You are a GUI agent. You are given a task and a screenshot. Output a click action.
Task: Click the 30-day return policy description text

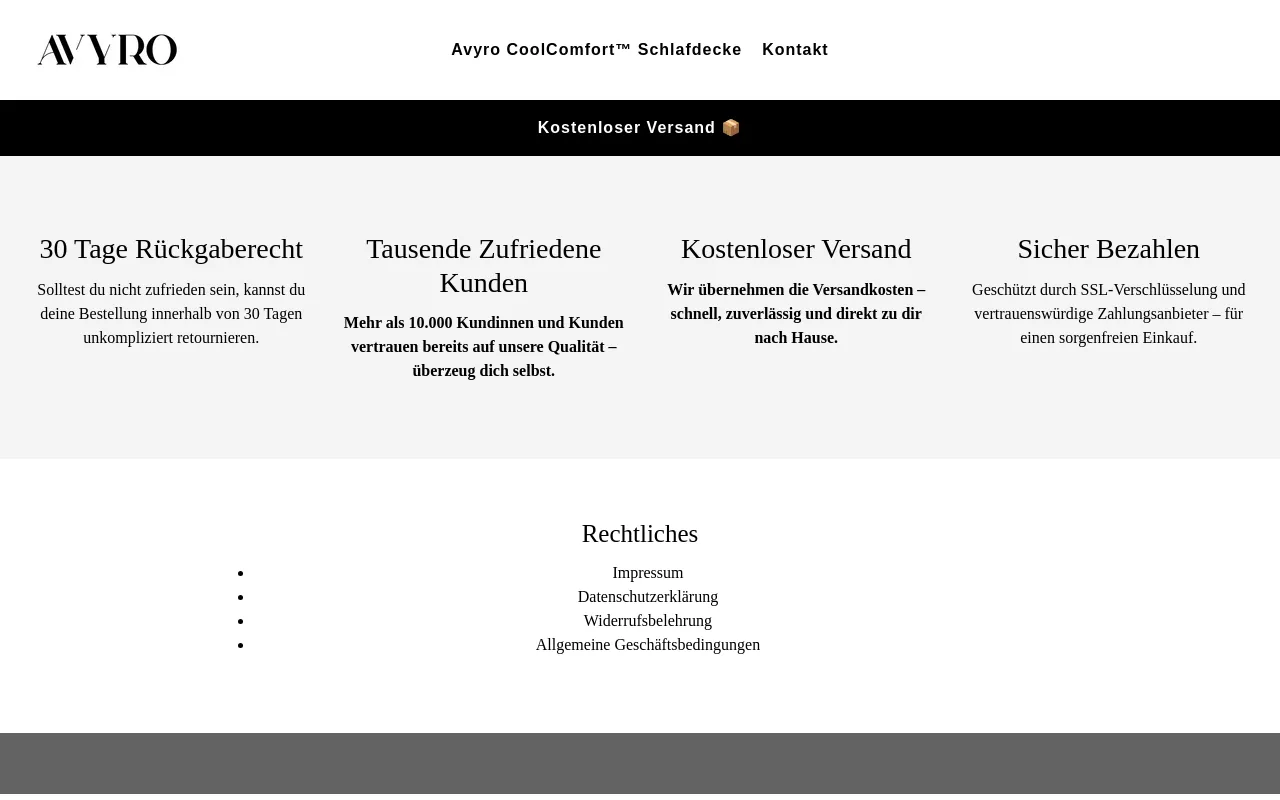pyautogui.click(x=171, y=314)
